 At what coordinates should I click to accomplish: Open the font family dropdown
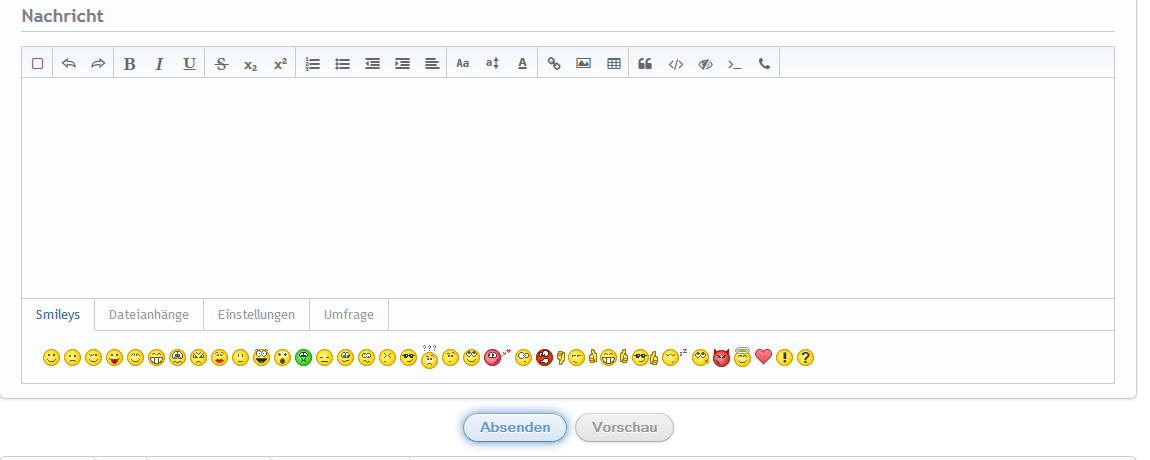[x=462, y=63]
